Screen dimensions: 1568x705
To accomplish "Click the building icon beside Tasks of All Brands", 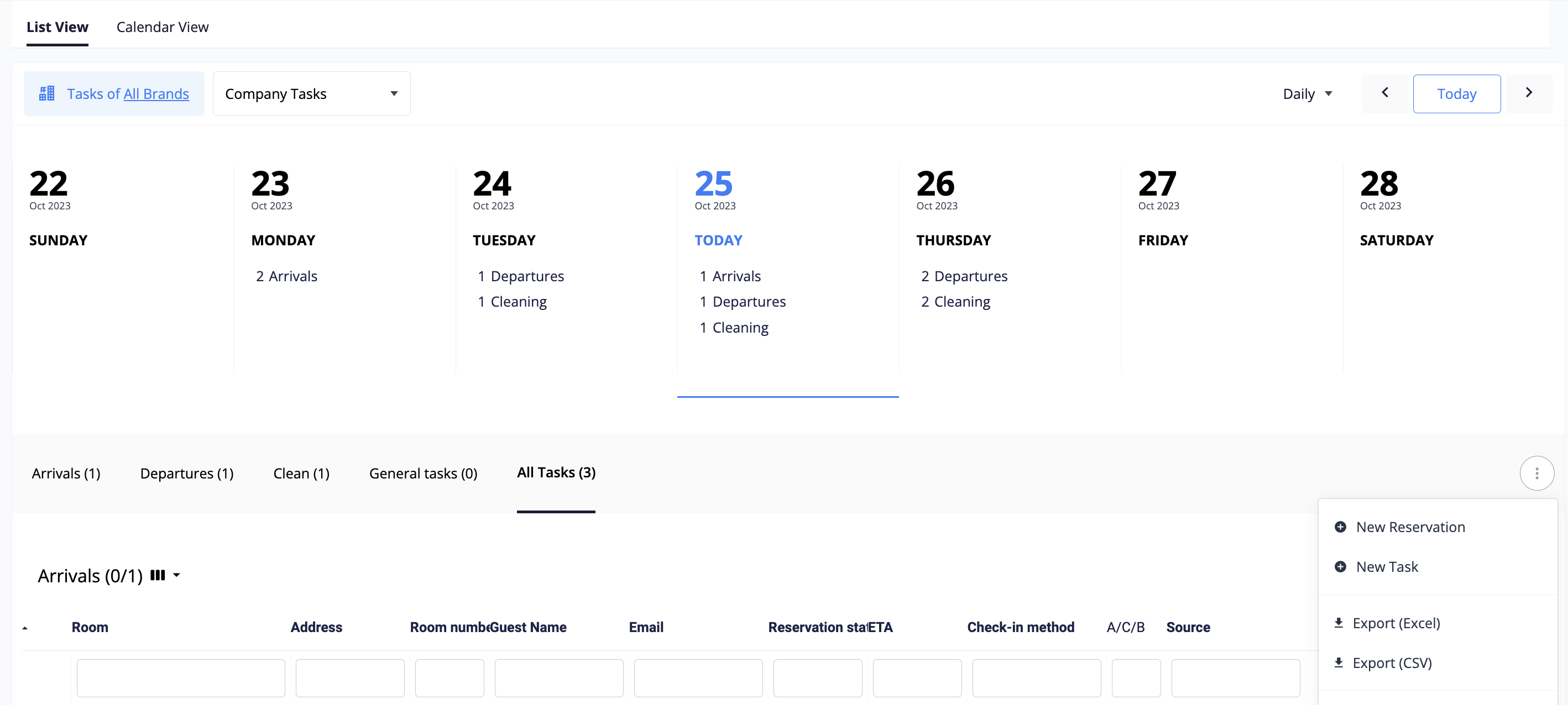I will tap(47, 94).
